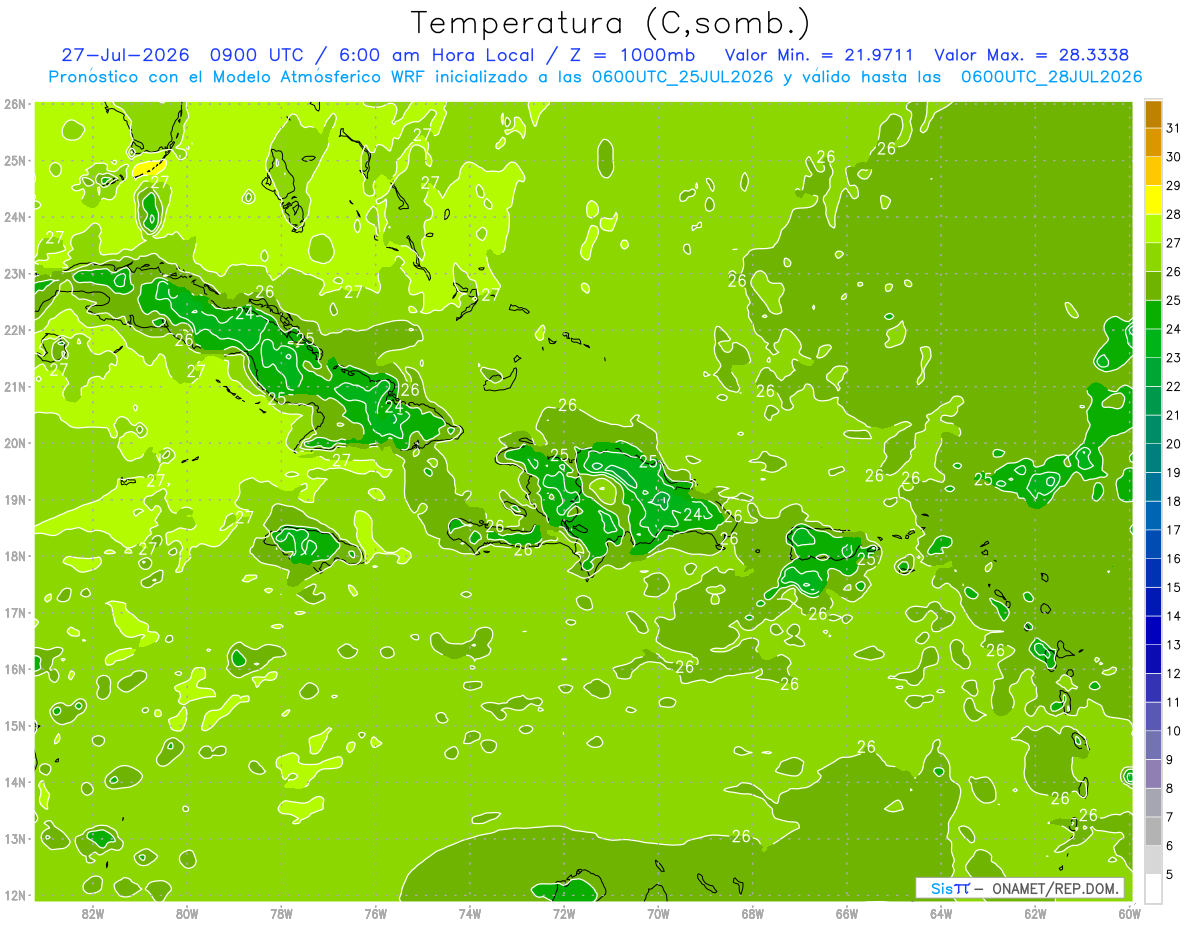Select the green swatch between 23 and 24
Image resolution: width=1200 pixels, height=927 pixels.
[1153, 344]
